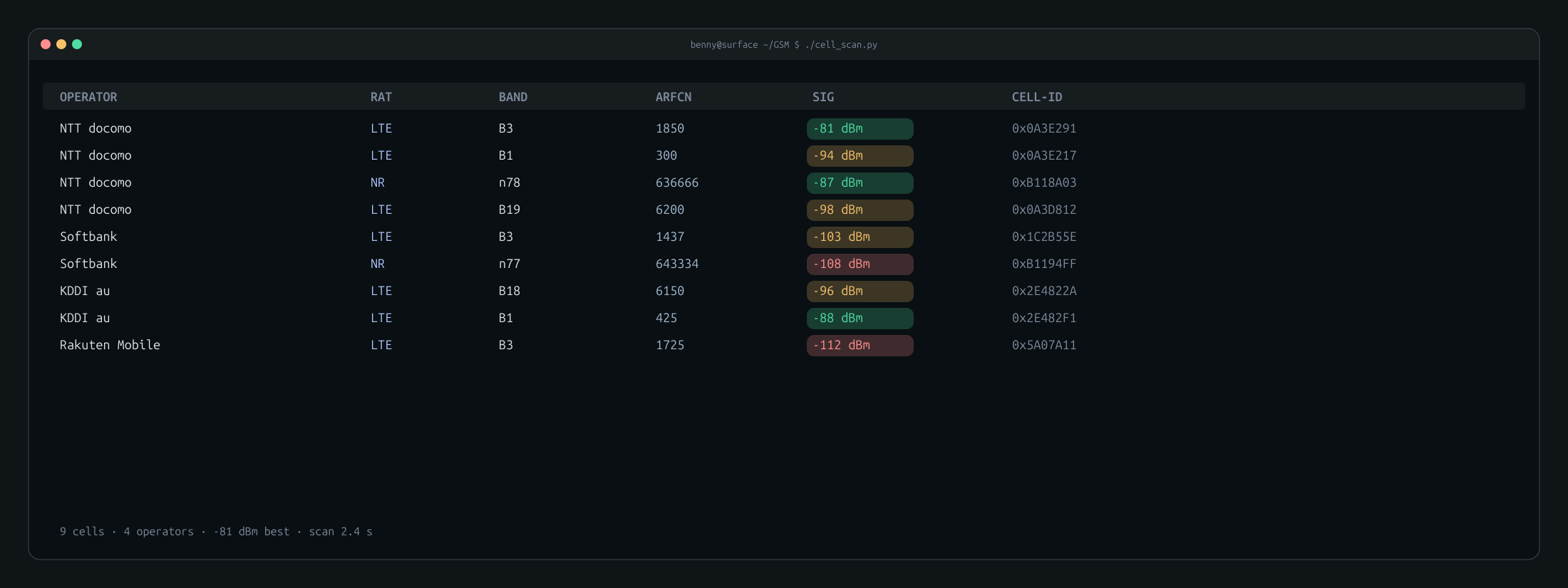This screenshot has height=588, width=1568.
Task: Select ARFCN value 6200
Action: (x=670, y=210)
